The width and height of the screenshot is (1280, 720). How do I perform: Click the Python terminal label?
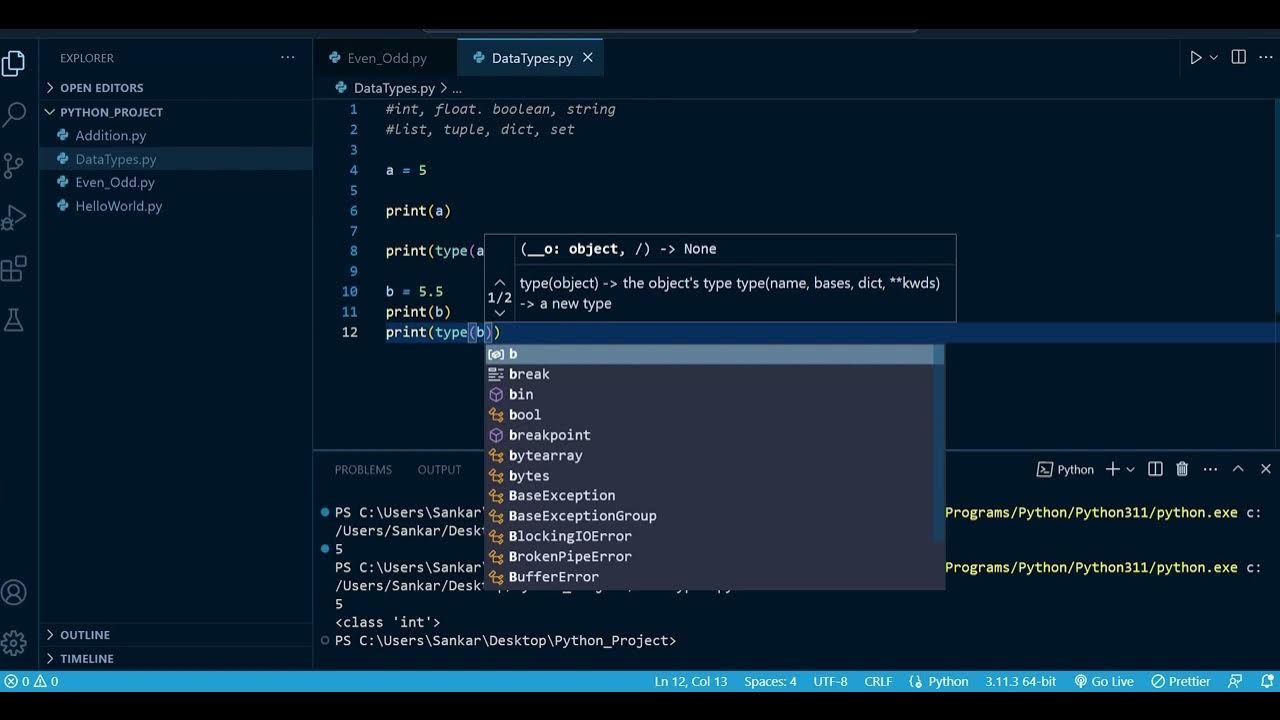(1066, 470)
